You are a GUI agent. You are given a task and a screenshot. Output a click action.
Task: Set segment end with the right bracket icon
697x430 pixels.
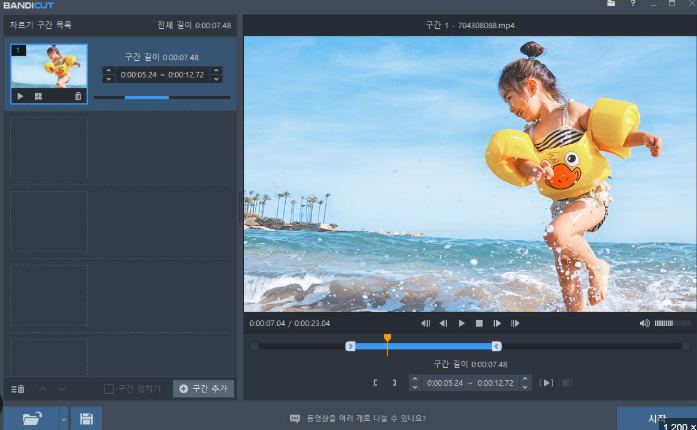tap(394, 383)
